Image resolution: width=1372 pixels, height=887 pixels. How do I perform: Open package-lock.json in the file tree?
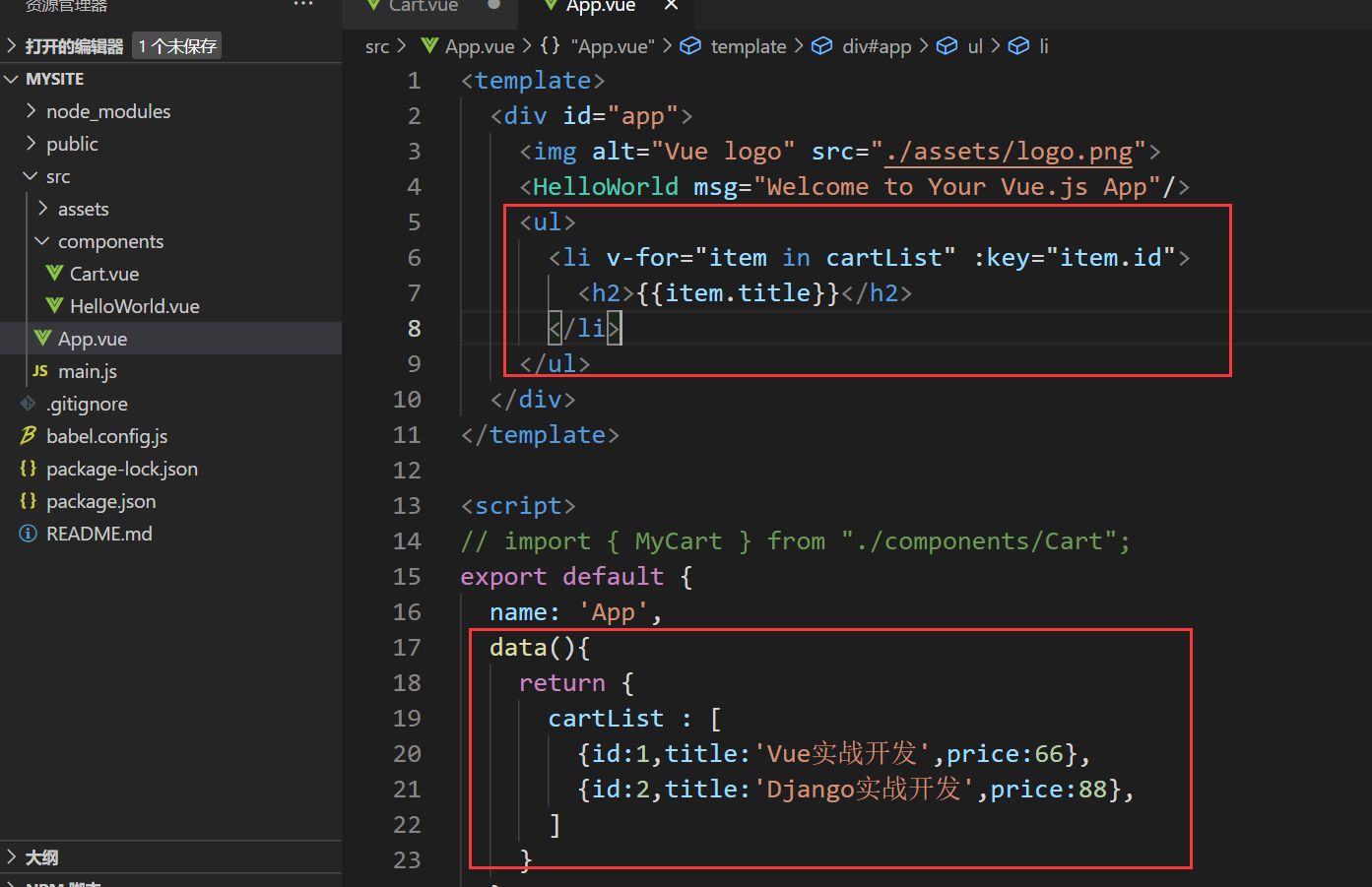point(121,469)
